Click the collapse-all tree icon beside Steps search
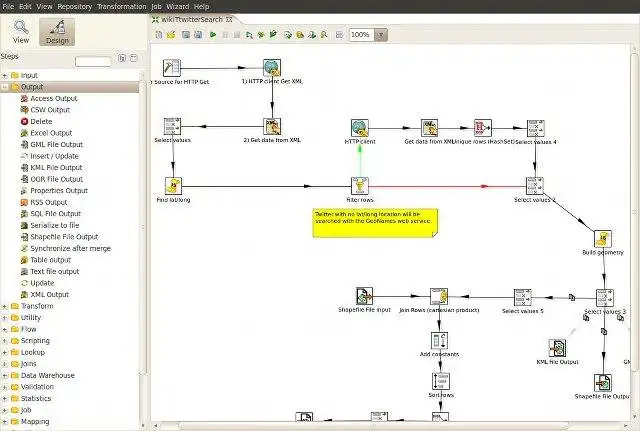Image resolution: width=640 pixels, height=431 pixels. [133, 58]
